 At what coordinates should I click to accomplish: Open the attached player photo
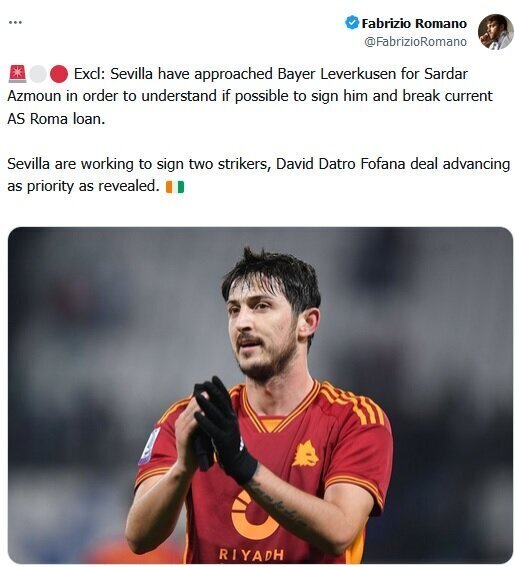[260, 395]
